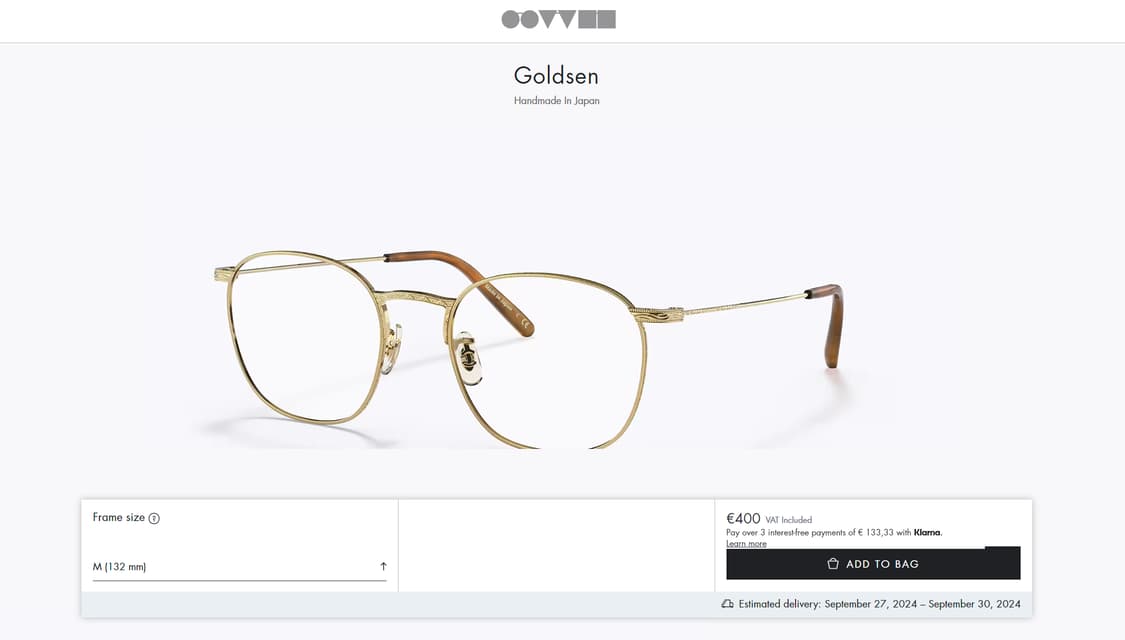Click the nose pad on the glasses
The height and width of the screenshot is (640, 1125).
click(x=469, y=357)
